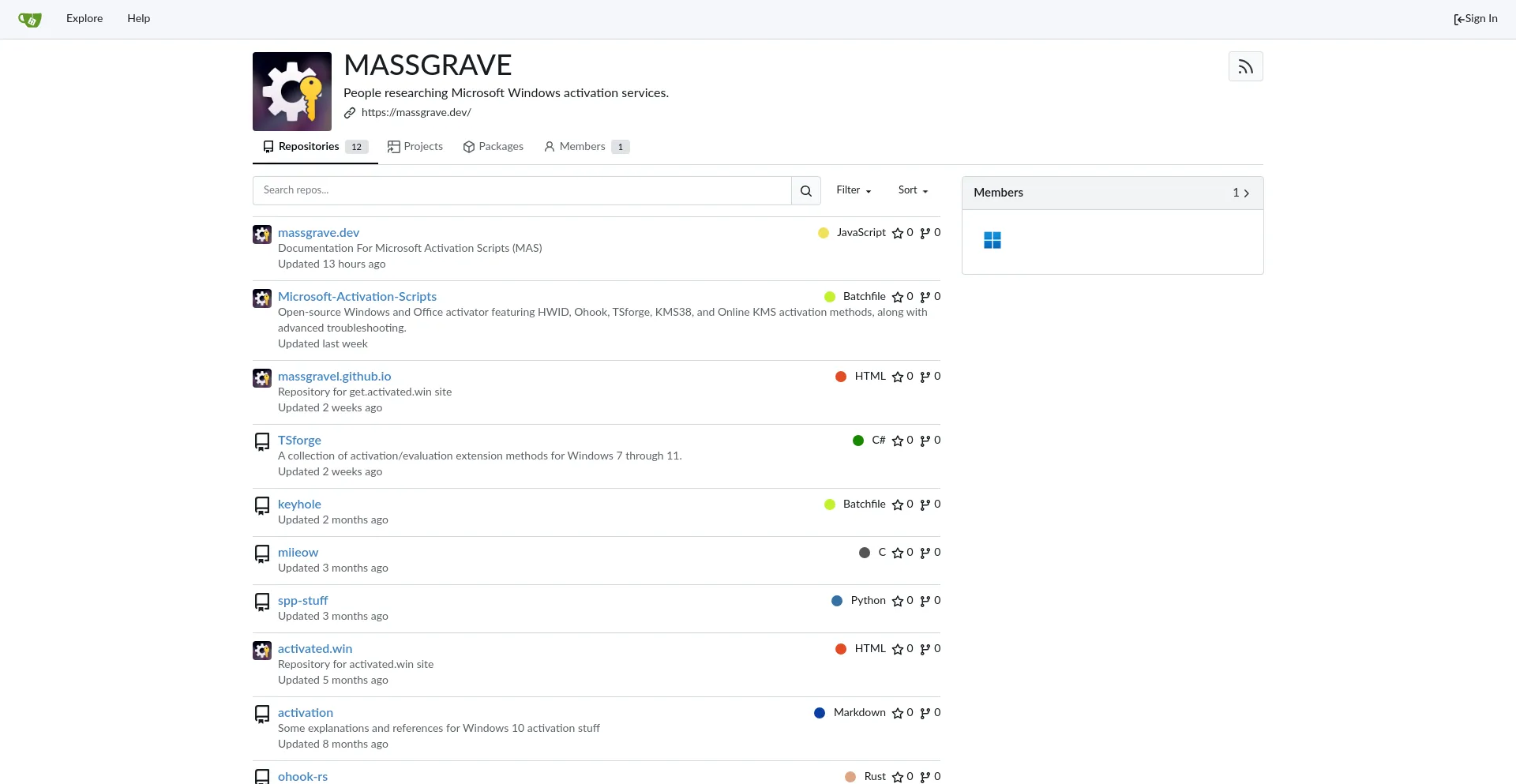Click the Microsoft-Activation-Scripts repo avatar

click(262, 298)
